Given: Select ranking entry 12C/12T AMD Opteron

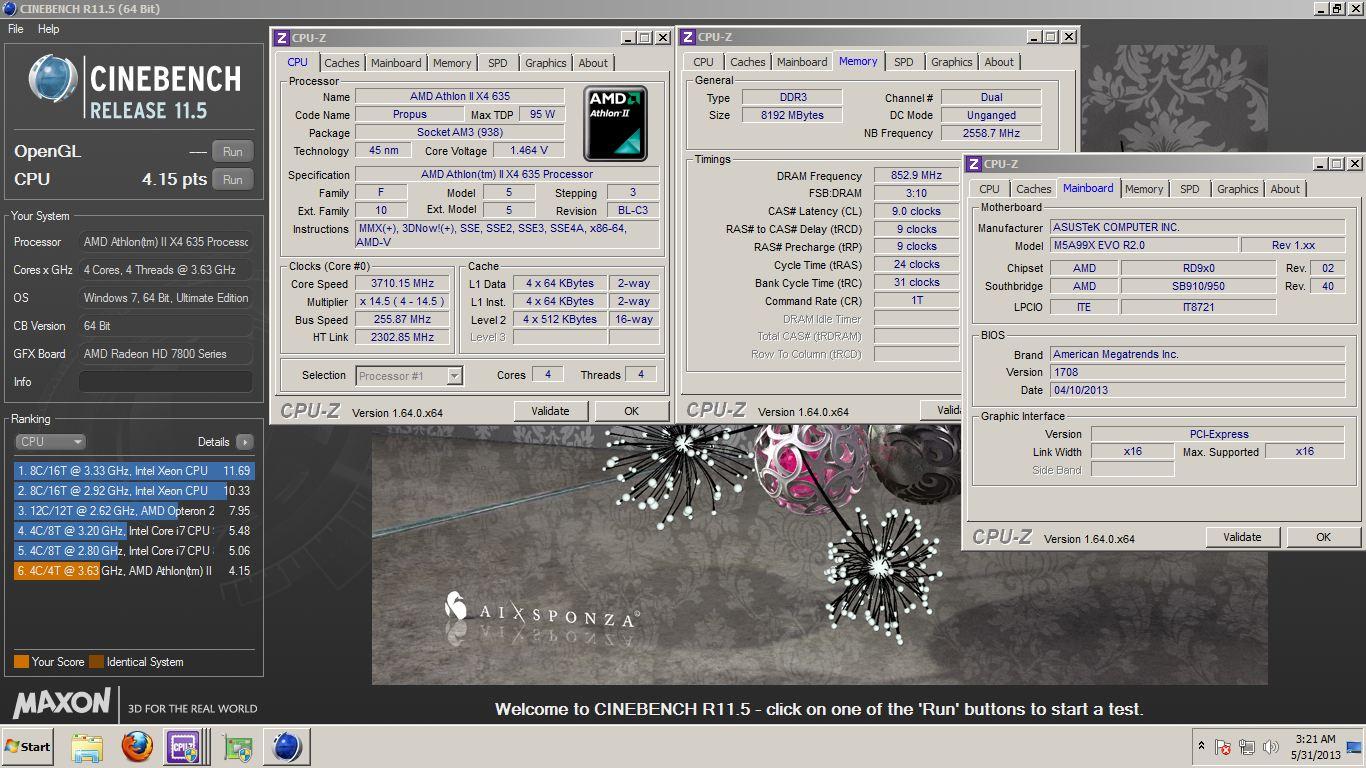Looking at the screenshot, I should click(x=134, y=510).
